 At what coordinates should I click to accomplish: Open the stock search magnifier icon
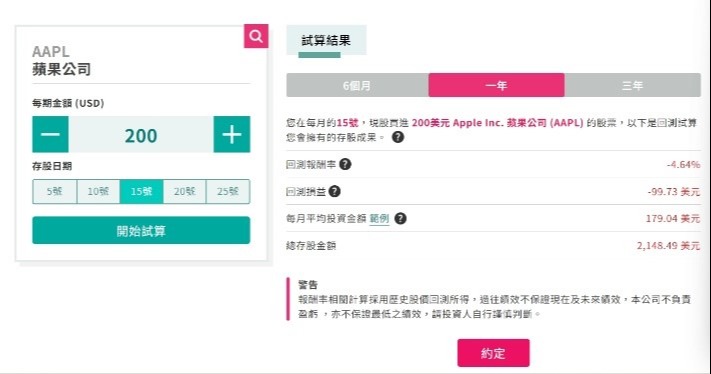(256, 36)
